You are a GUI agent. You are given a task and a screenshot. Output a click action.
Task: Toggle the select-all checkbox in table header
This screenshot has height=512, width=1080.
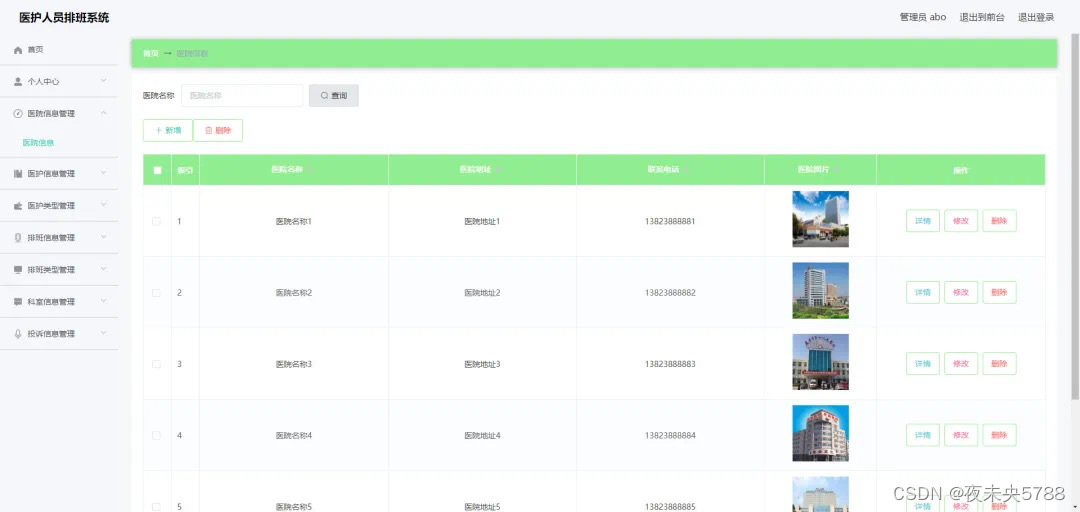tap(157, 170)
